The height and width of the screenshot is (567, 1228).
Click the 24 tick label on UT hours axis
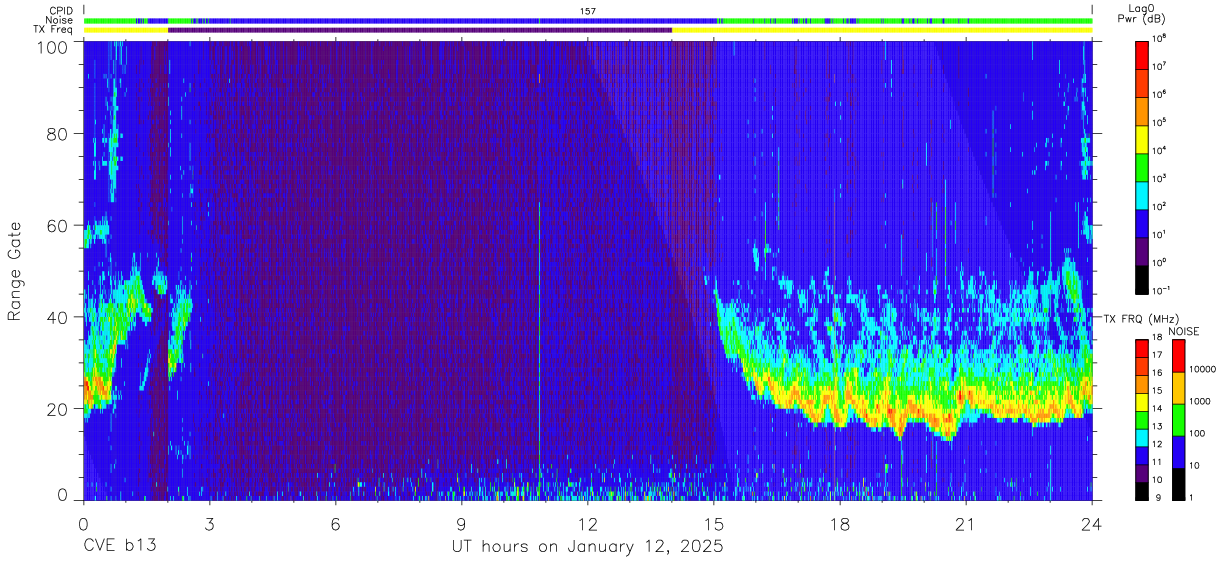click(x=1092, y=523)
